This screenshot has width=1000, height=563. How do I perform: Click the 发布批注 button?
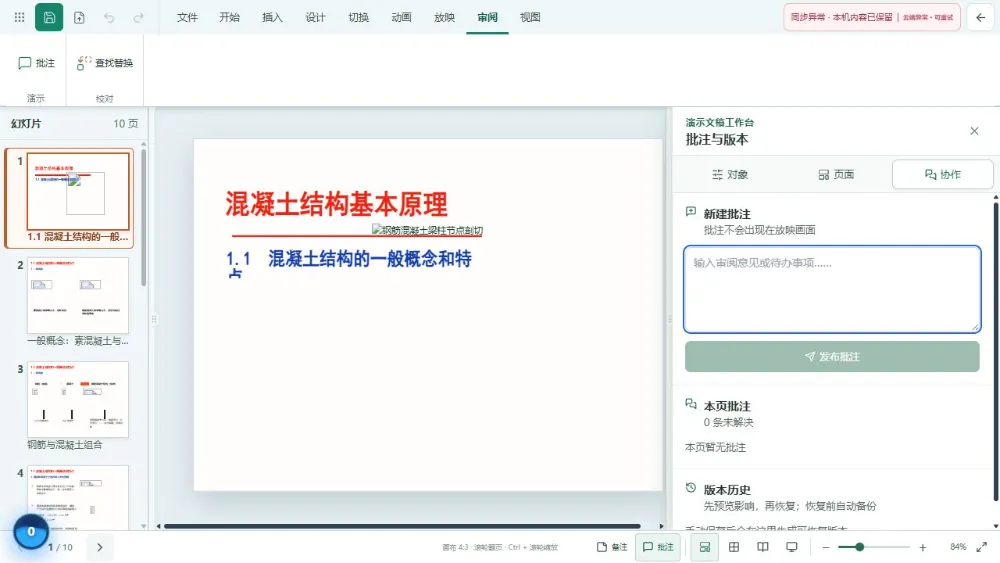coord(832,356)
